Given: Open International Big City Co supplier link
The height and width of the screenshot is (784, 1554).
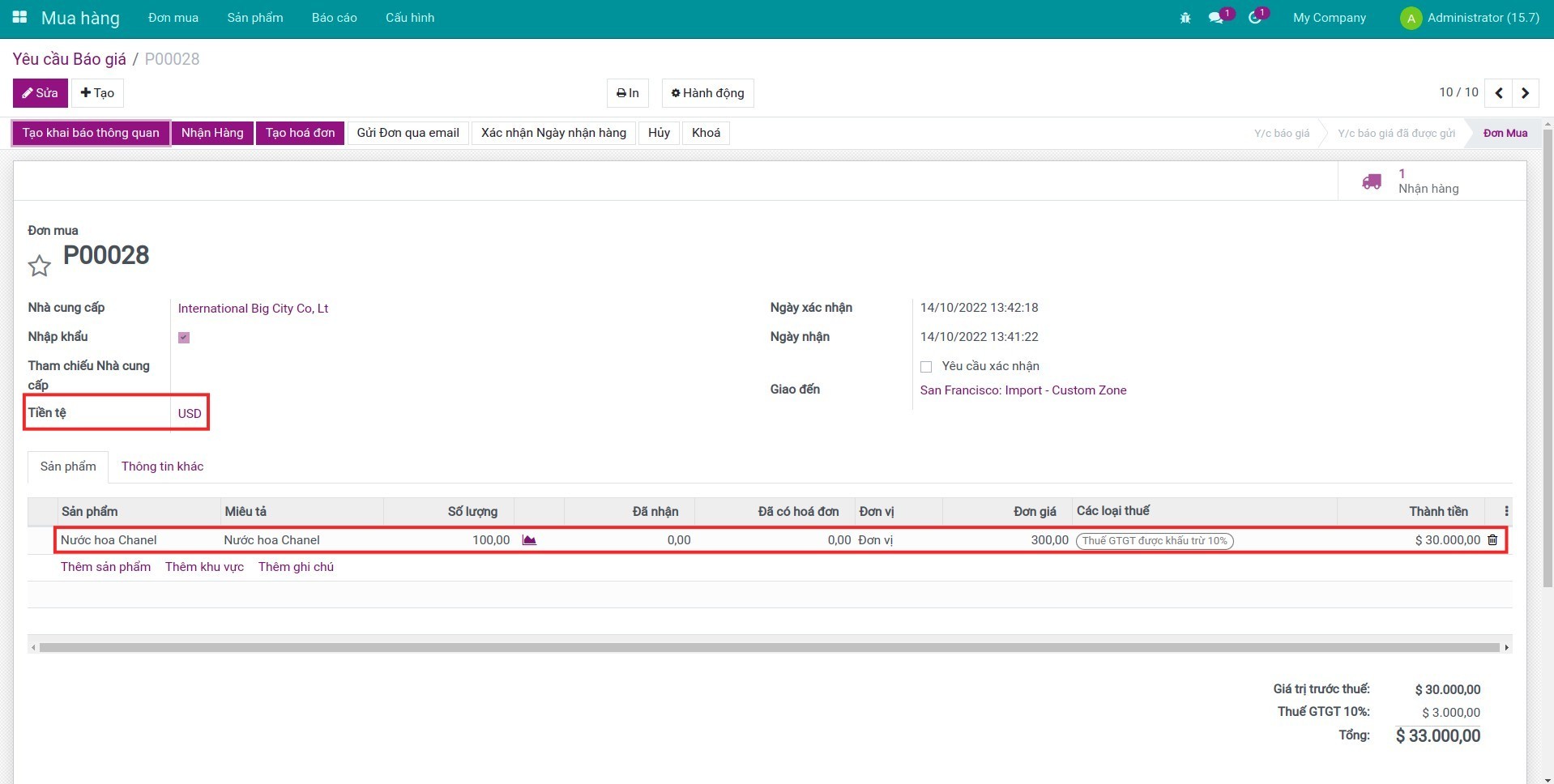Looking at the screenshot, I should (x=253, y=309).
